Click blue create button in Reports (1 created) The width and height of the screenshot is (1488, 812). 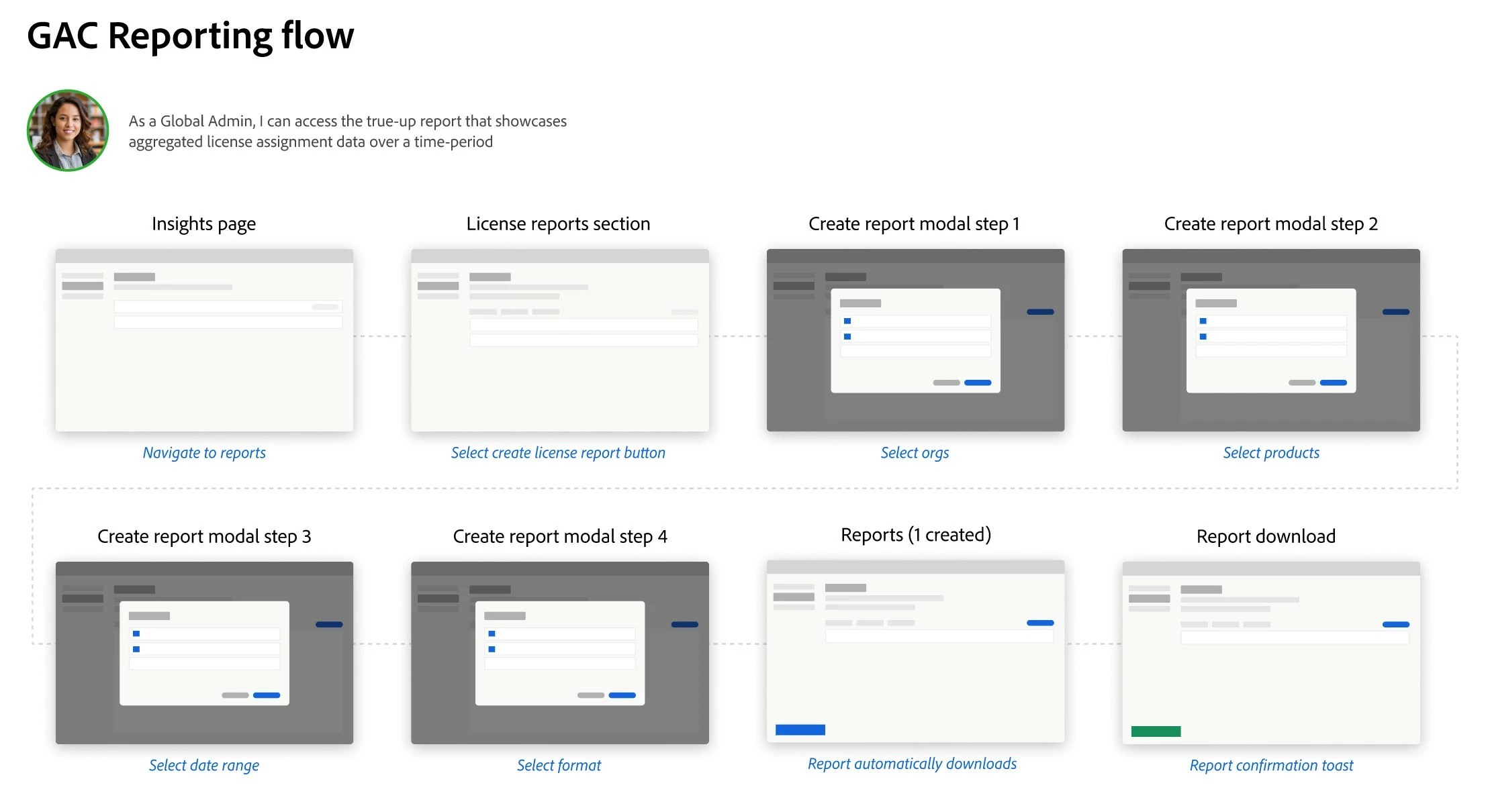coord(1040,623)
